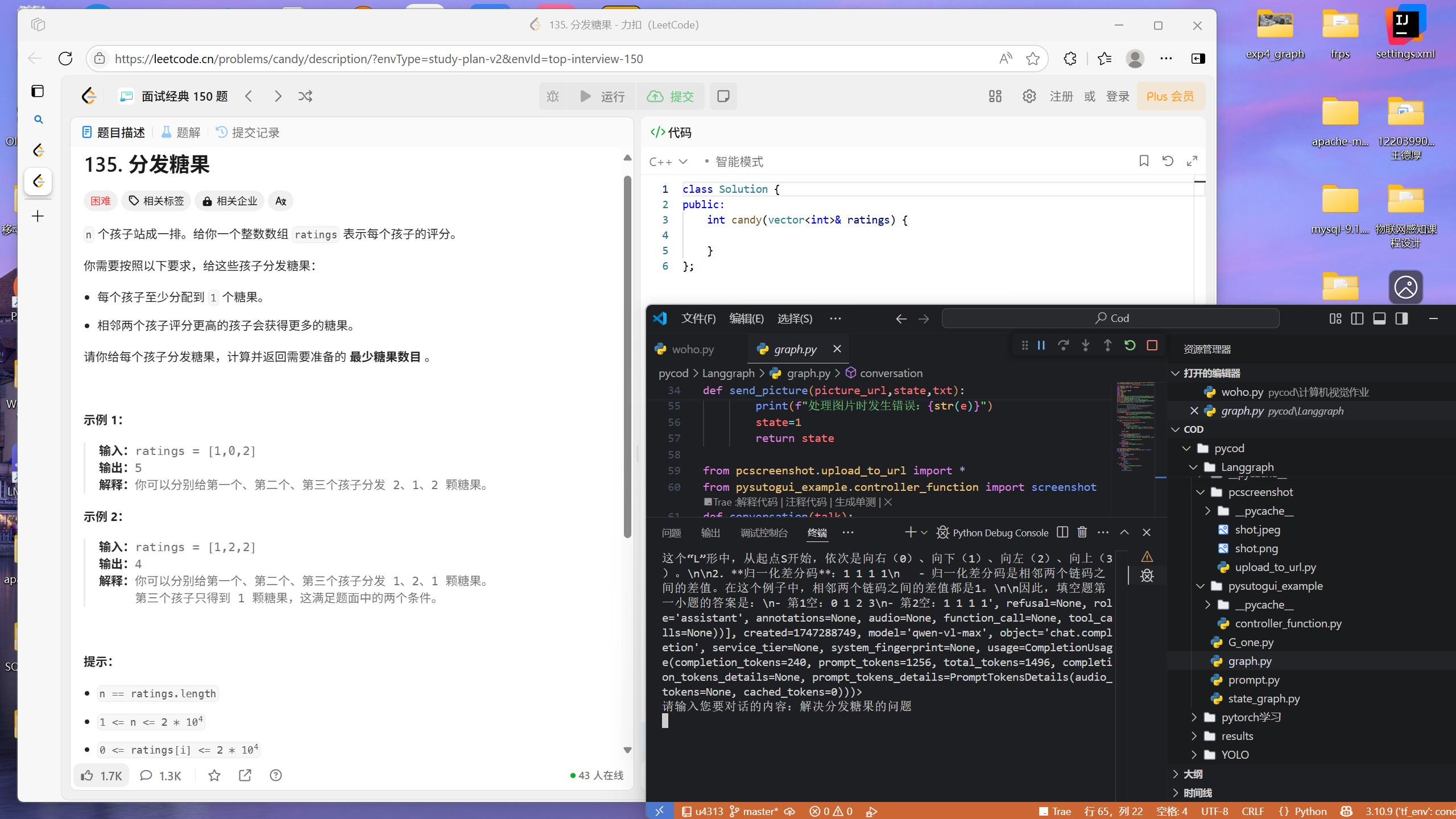Open VS Code 编辑(E) menu

[x=746, y=318]
